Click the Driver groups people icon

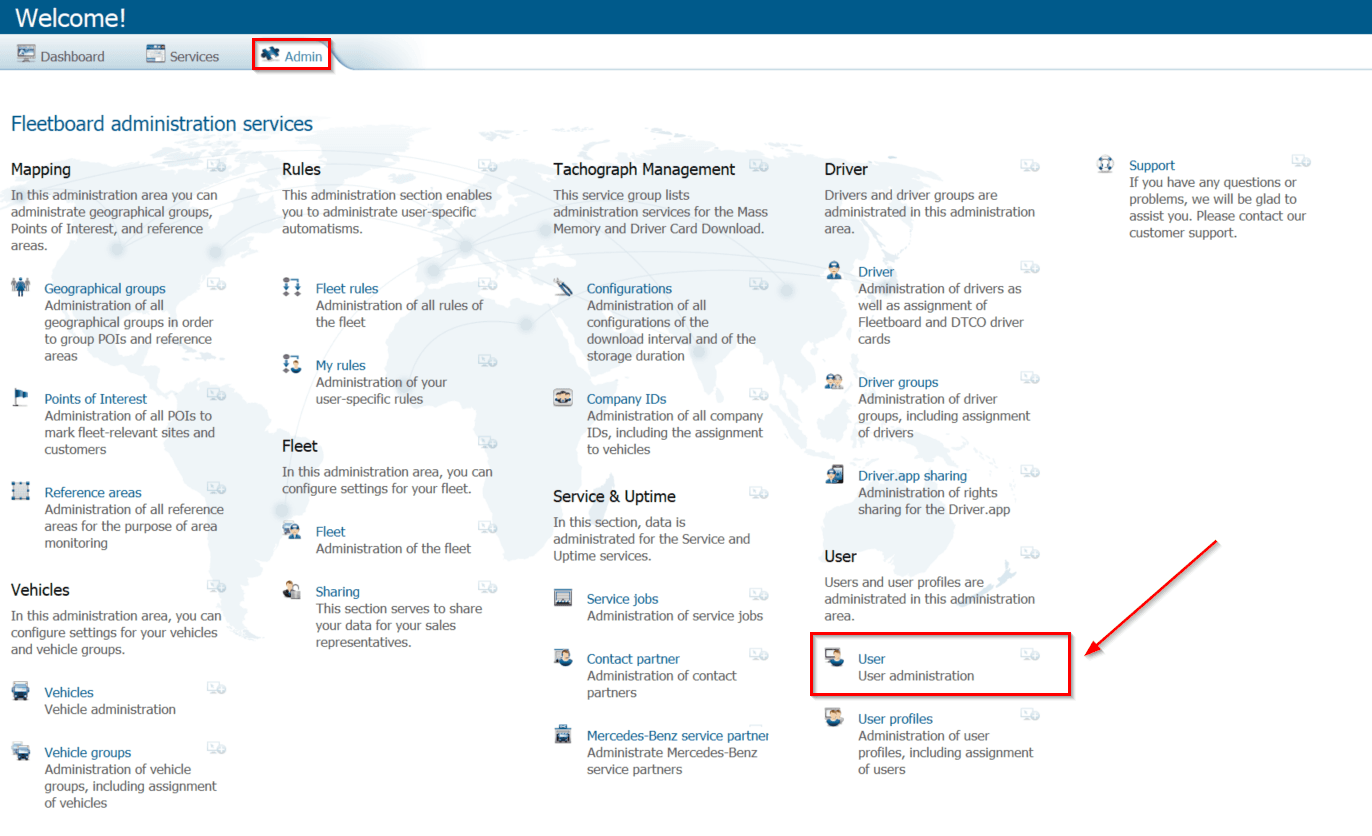coord(834,380)
